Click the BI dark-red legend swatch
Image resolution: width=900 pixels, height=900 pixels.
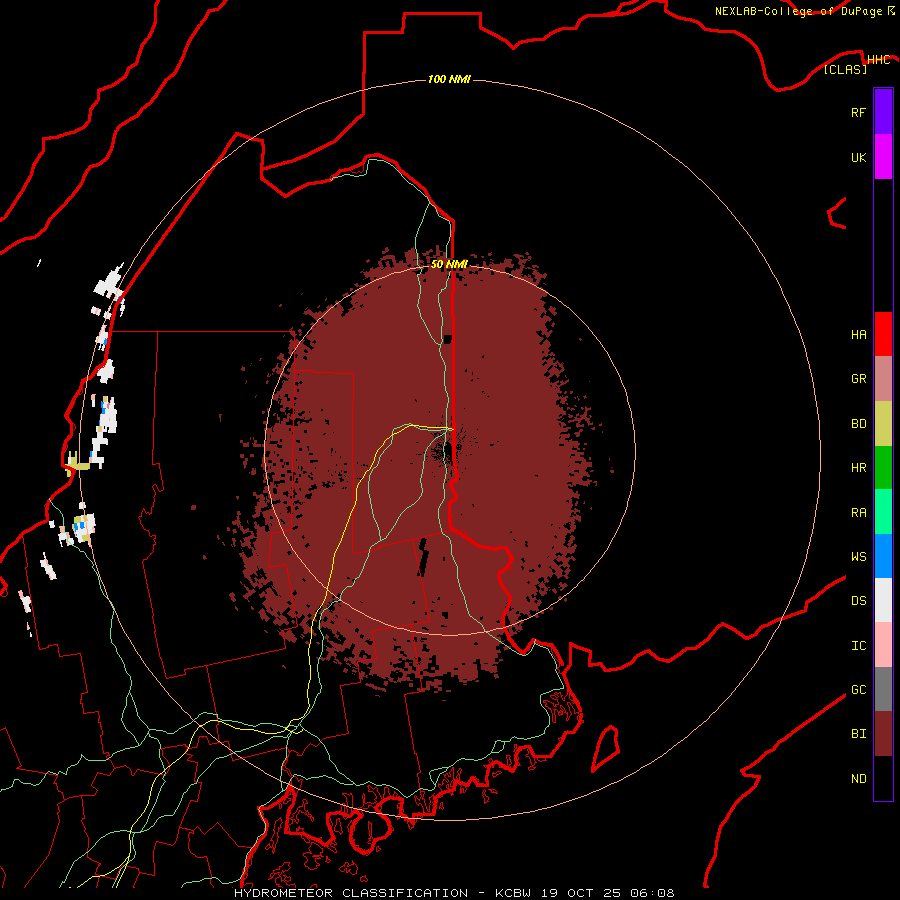click(883, 734)
